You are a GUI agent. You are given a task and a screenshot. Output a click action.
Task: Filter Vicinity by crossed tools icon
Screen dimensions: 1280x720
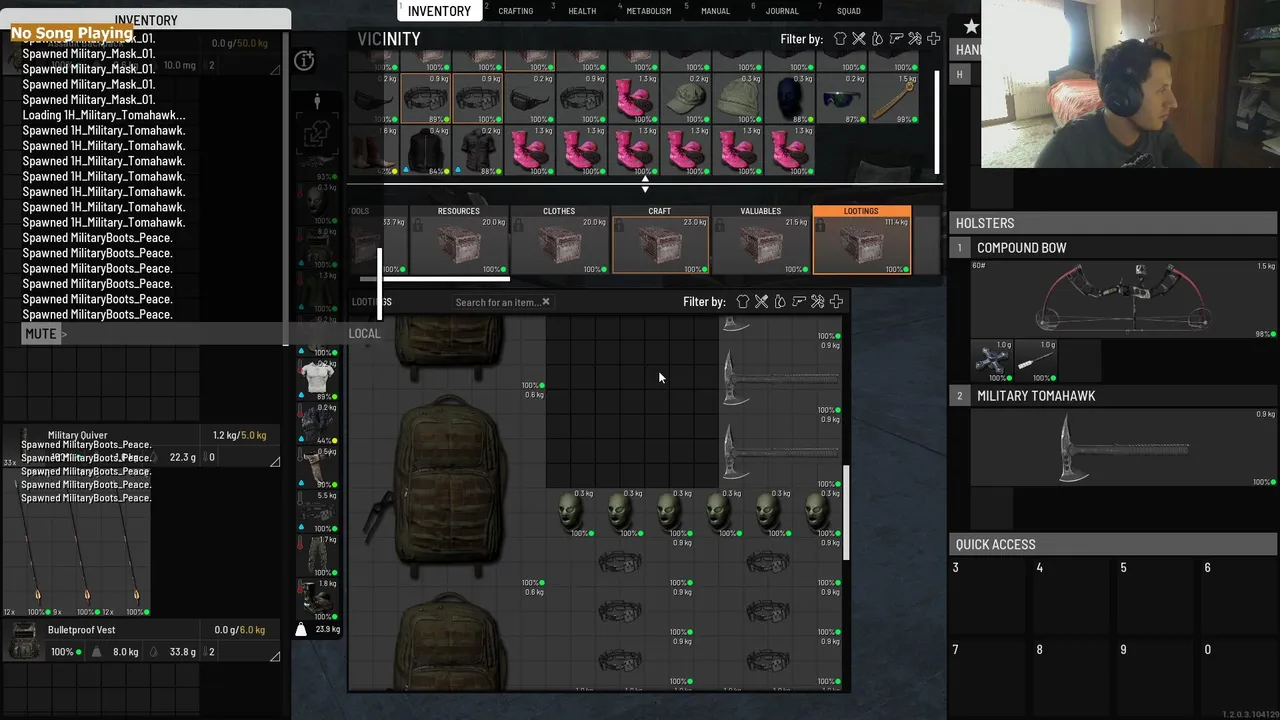pos(915,39)
